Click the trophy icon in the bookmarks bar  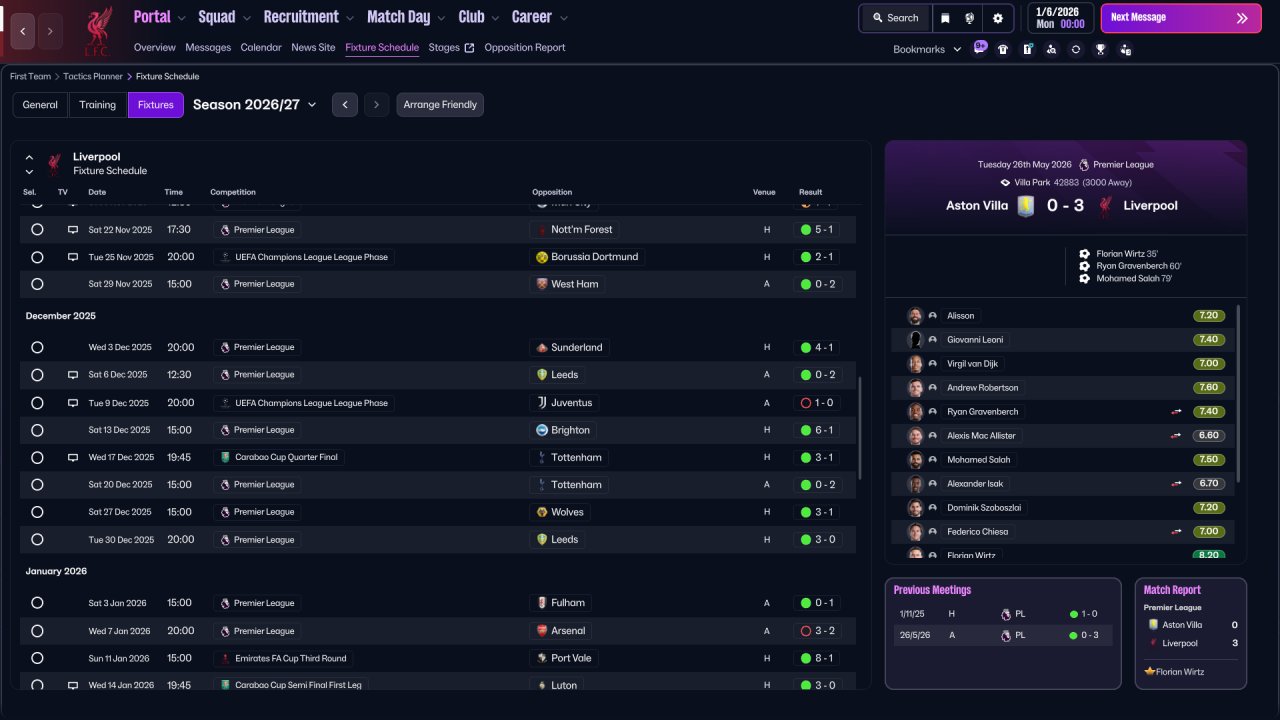pyautogui.click(x=1100, y=49)
